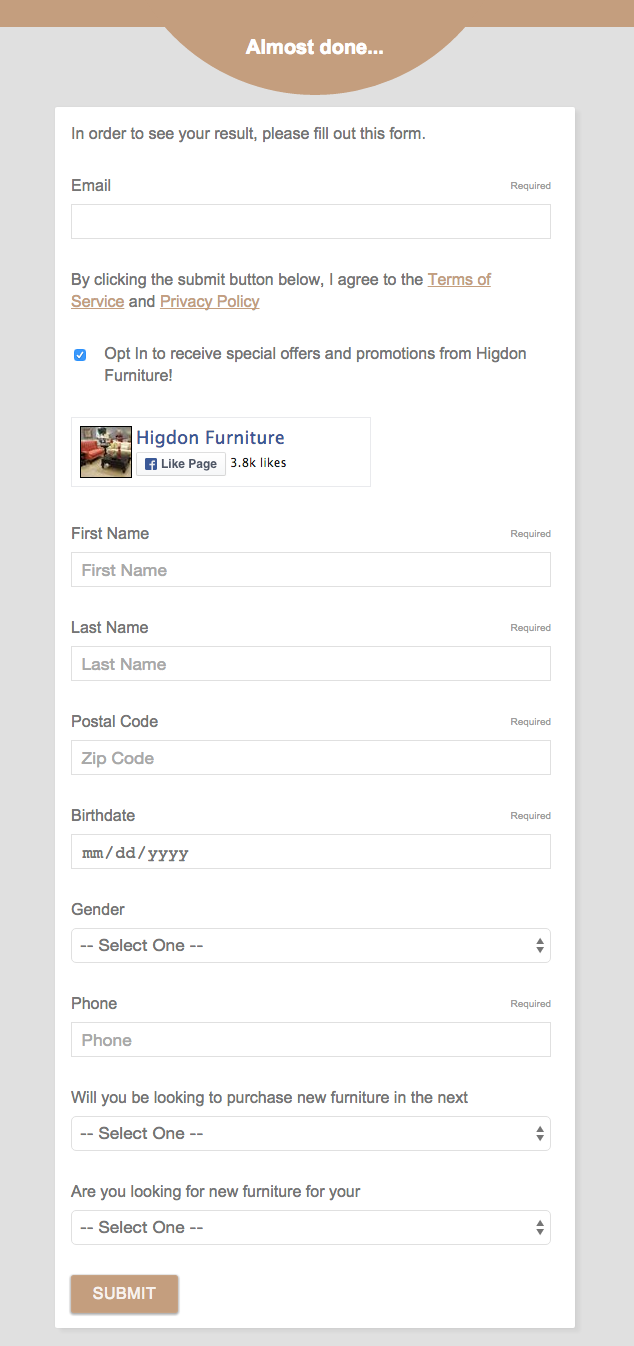Viewport: 634px width, 1346px height.
Task: Open the 'new furniture for your' dropdown
Action: [x=310, y=1228]
